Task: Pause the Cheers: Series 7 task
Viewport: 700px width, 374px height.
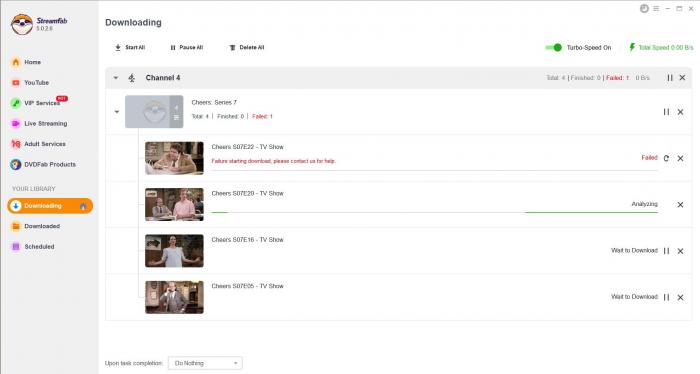Action: pos(666,112)
